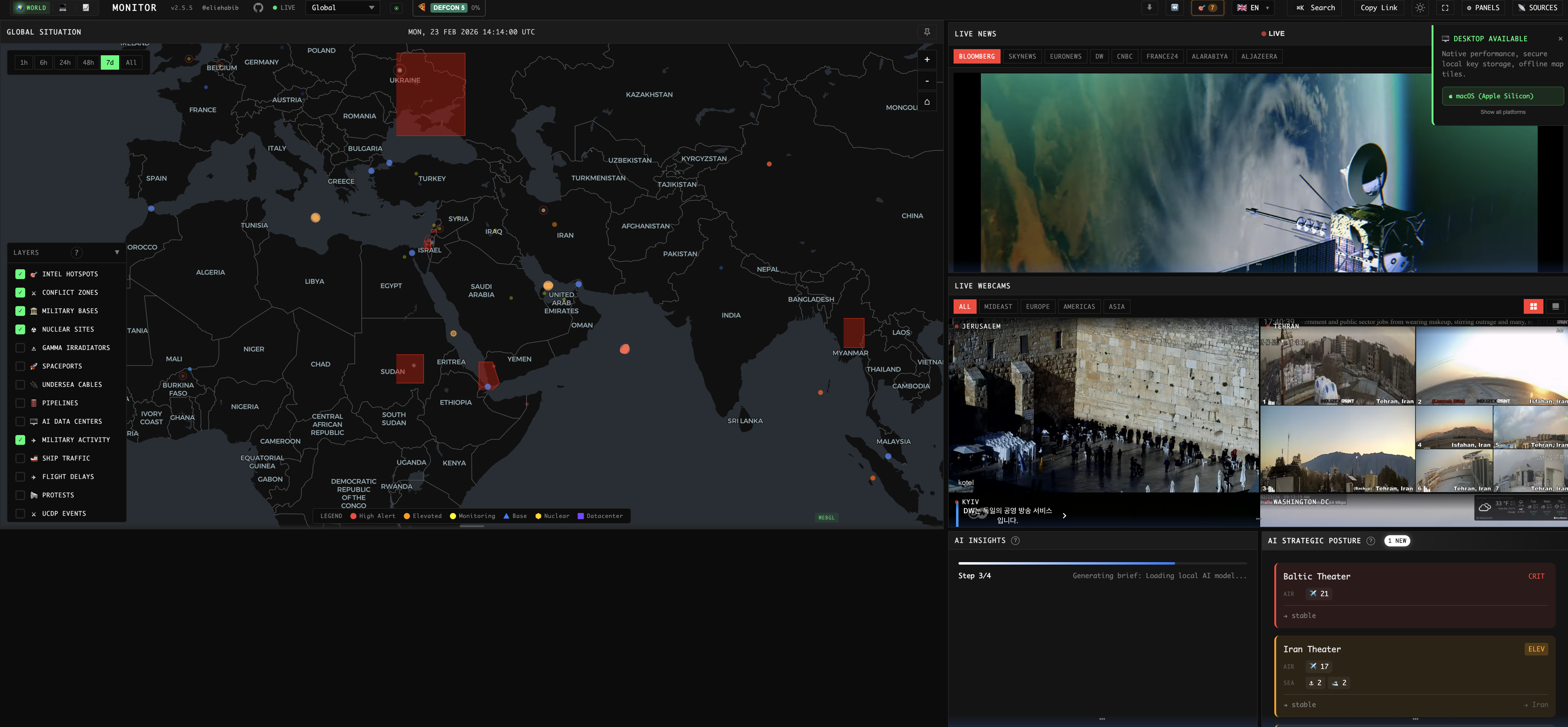Select the 24h time range

(65, 63)
